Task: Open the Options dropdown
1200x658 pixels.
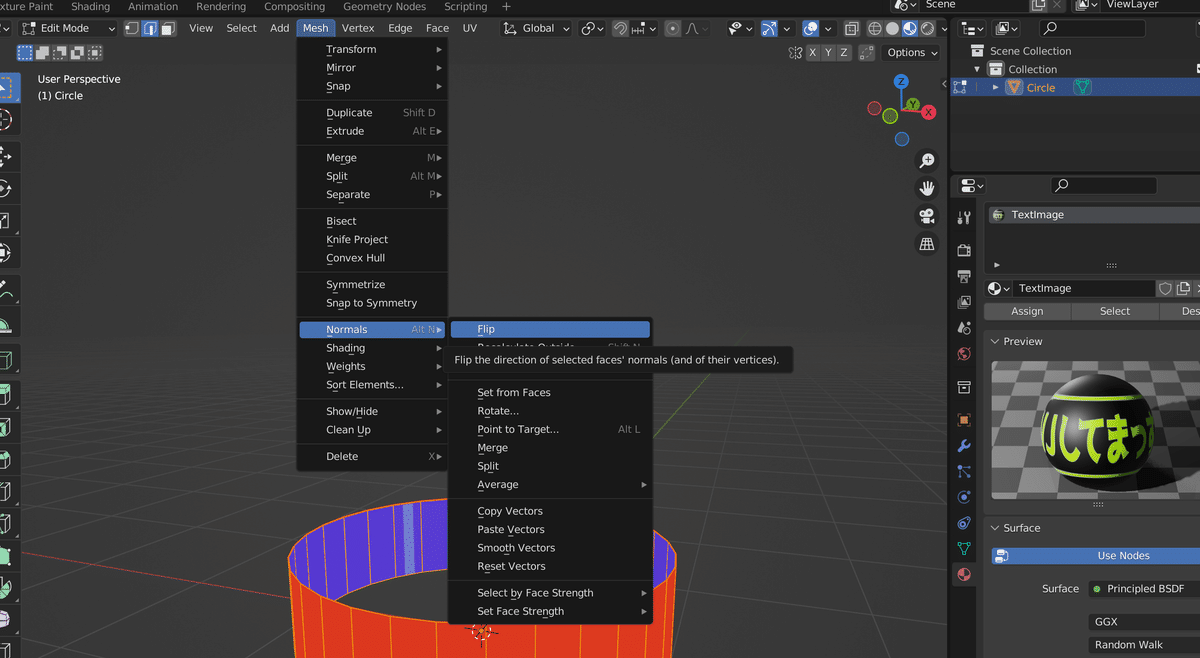Action: (x=912, y=53)
